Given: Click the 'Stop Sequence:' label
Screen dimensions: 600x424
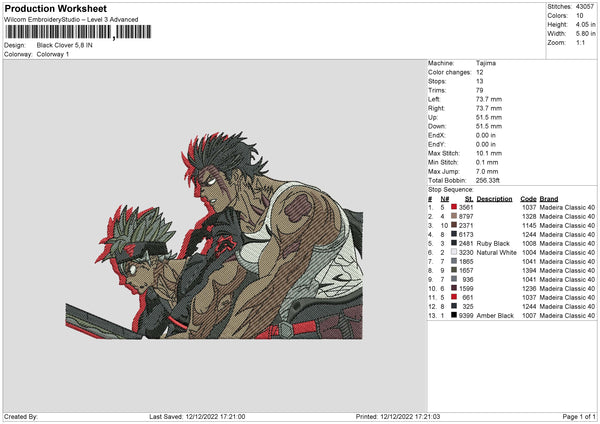Looking at the screenshot, I should (451, 189).
